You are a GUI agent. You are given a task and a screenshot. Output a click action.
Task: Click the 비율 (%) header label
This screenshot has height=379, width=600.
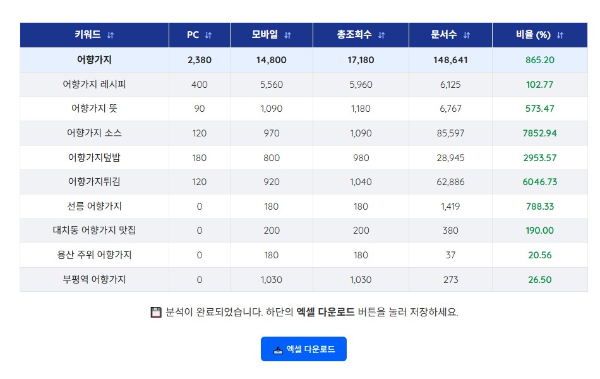[x=533, y=35]
